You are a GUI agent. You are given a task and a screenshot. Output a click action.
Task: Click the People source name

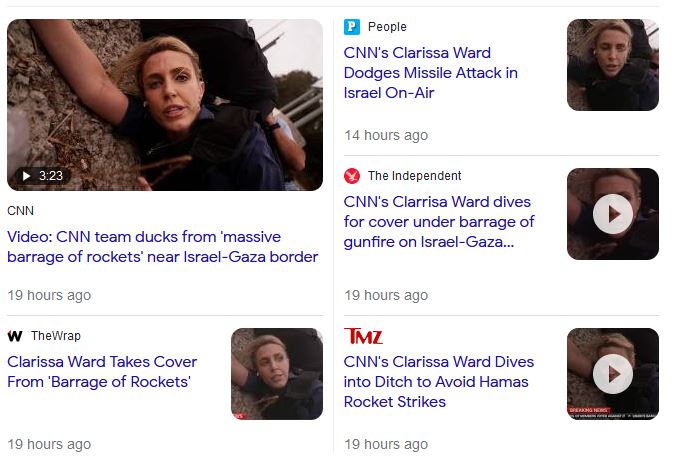click(x=387, y=27)
